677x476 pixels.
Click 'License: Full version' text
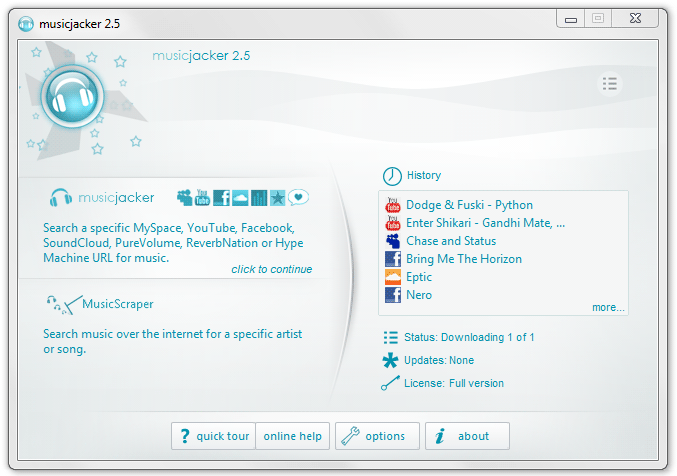454,383
